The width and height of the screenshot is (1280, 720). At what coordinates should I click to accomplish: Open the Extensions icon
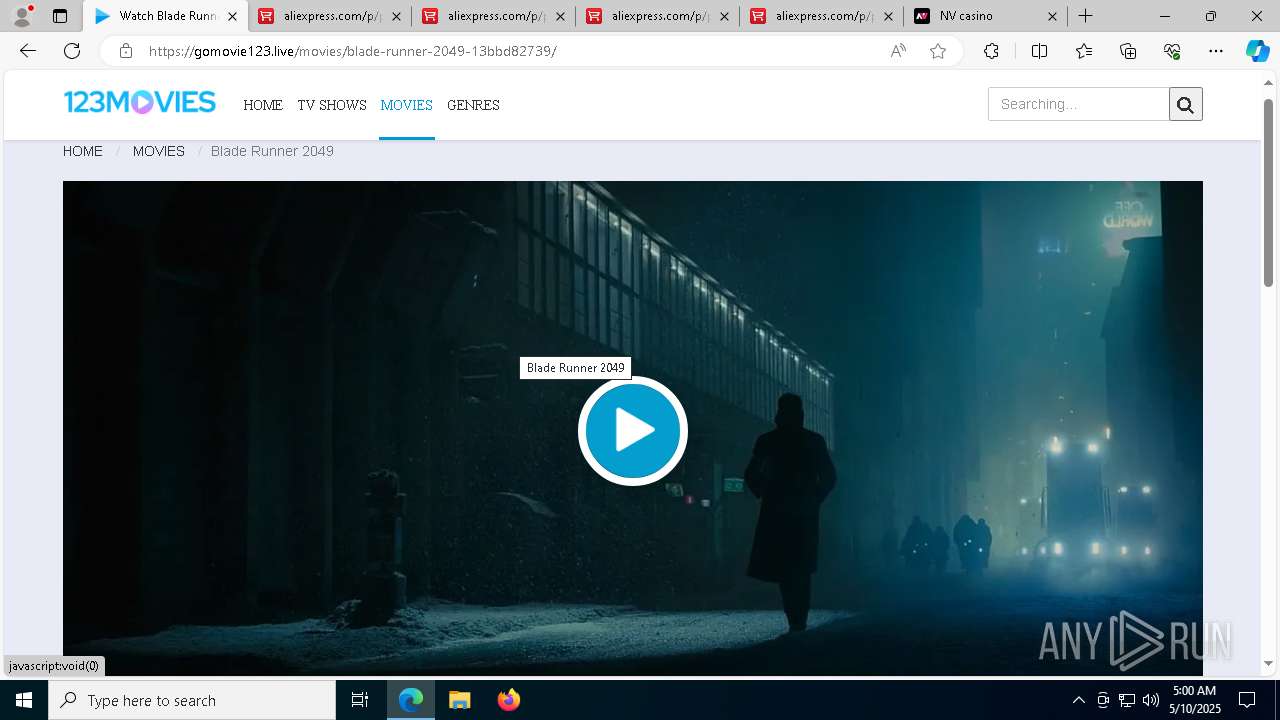(991, 51)
